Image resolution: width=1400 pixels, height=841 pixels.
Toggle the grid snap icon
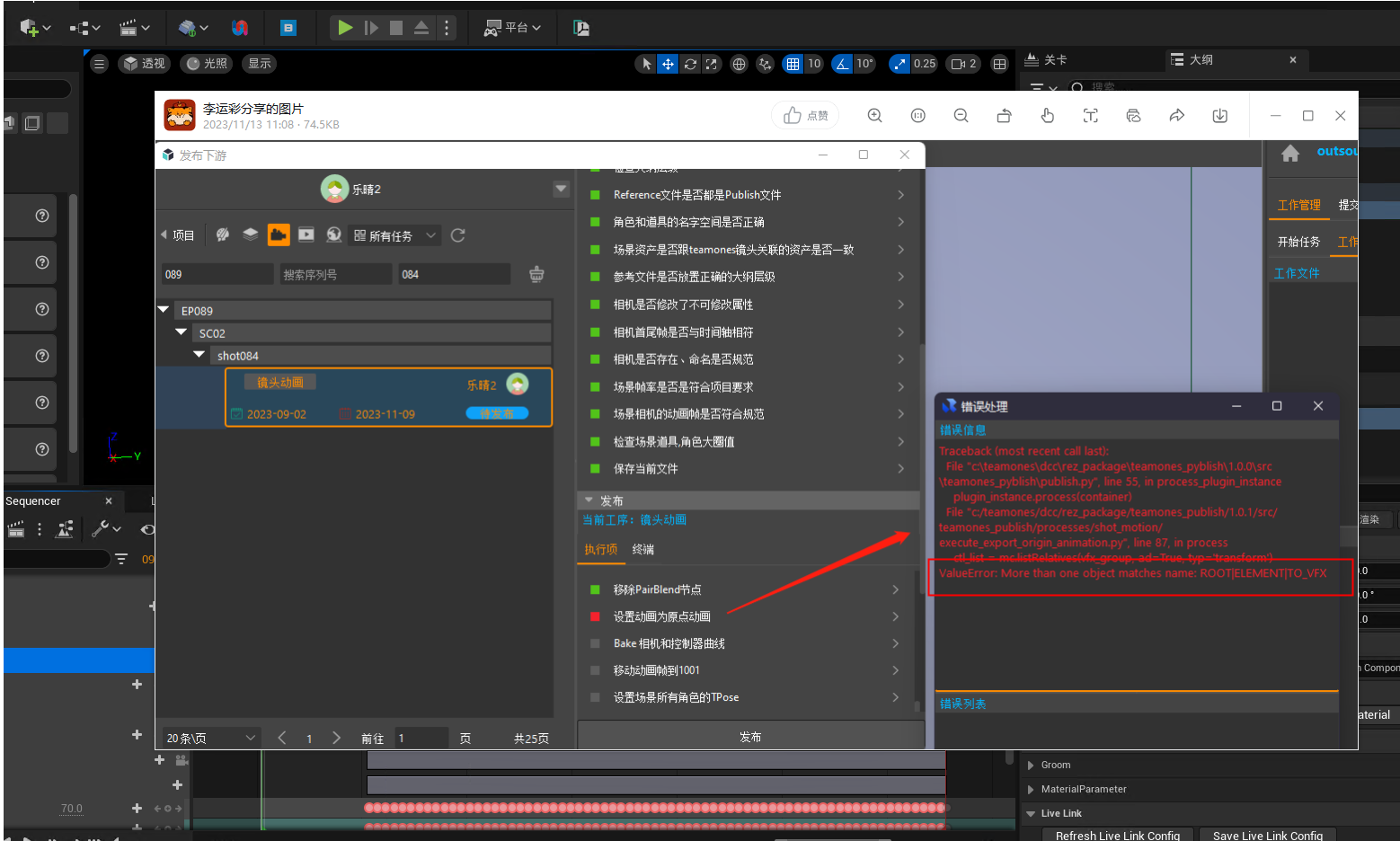(793, 64)
